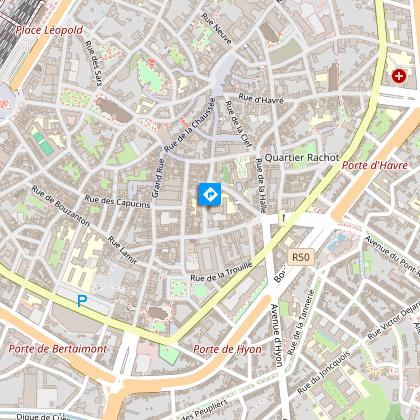Click the blue directions marker icon

(x=210, y=194)
